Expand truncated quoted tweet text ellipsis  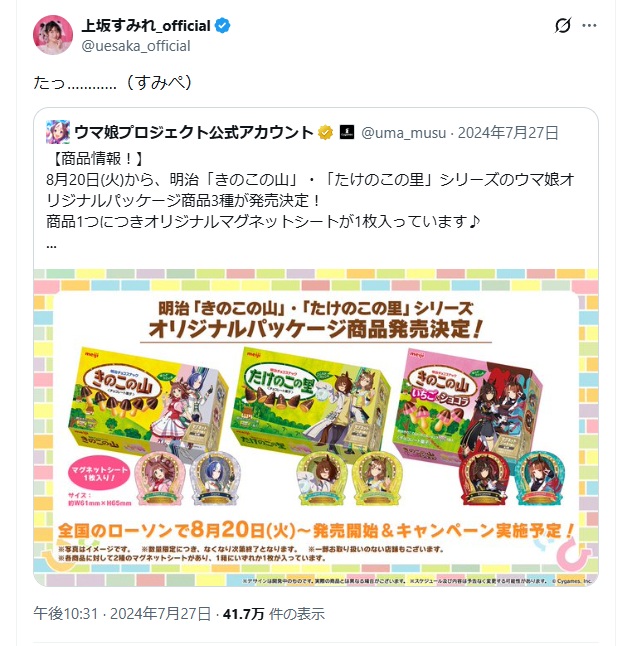pos(51,246)
